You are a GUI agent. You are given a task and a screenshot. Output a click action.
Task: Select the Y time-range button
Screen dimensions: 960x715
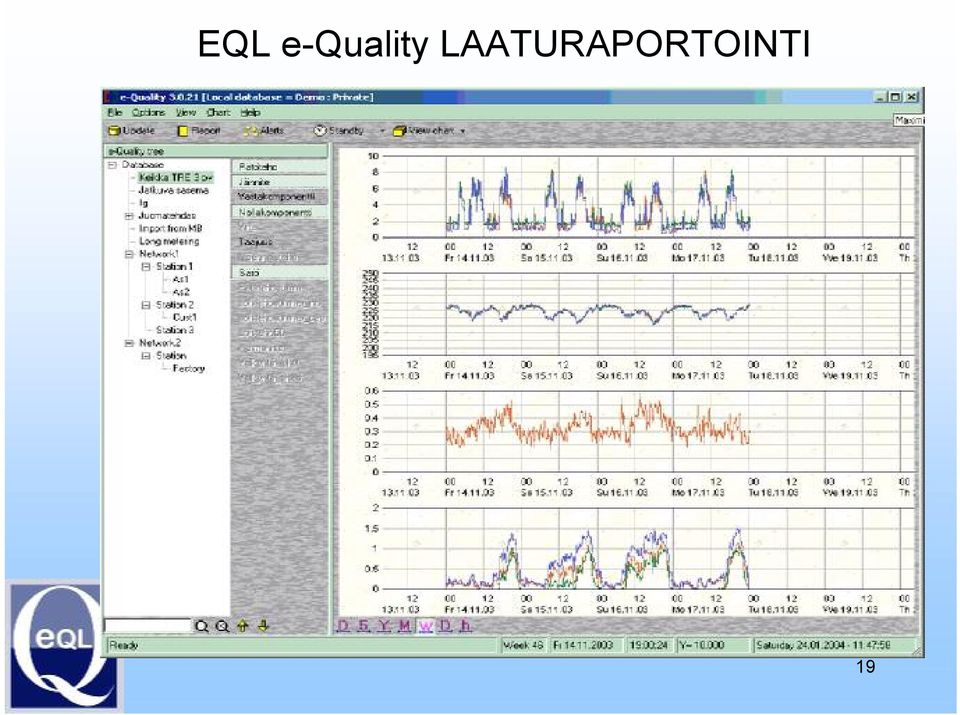(384, 626)
